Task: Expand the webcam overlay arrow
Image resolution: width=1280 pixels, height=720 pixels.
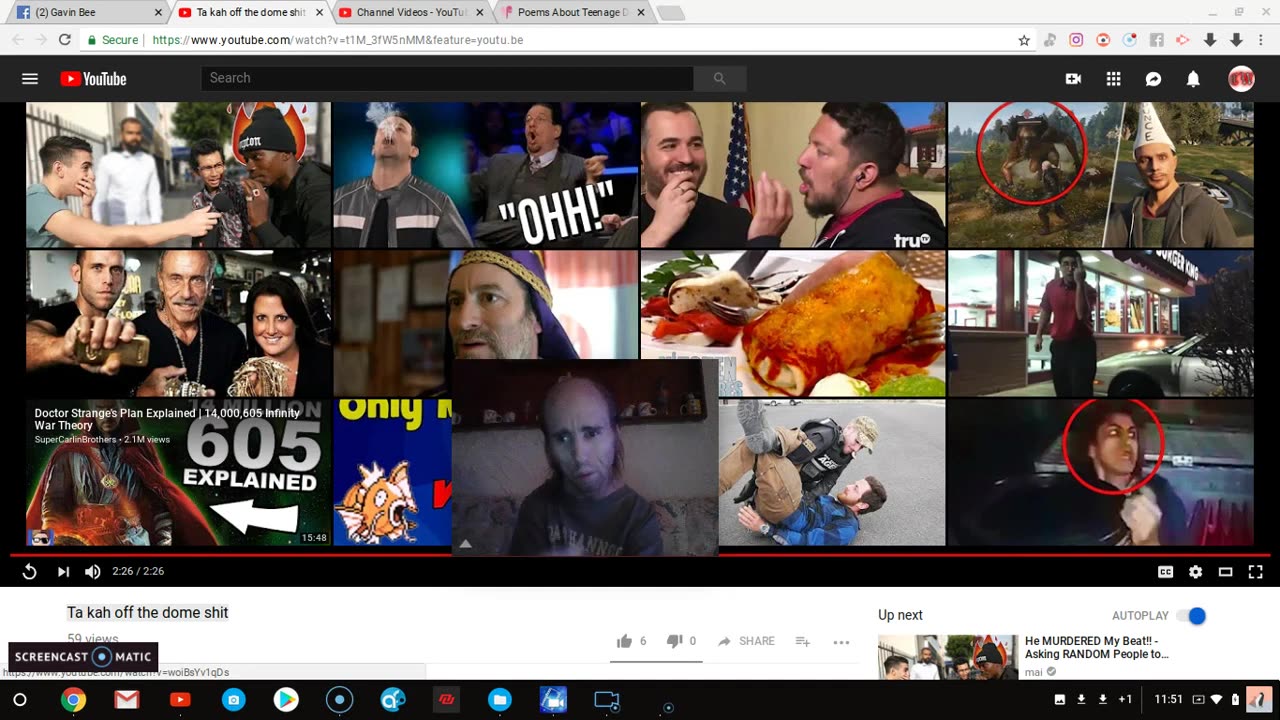Action: [x=464, y=544]
